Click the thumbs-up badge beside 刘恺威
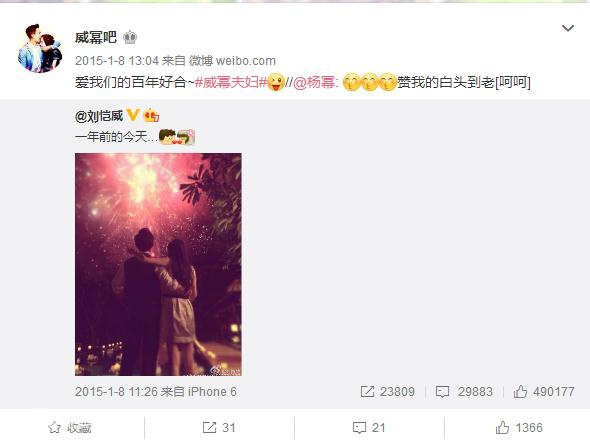The image size is (590, 444). coord(151,115)
